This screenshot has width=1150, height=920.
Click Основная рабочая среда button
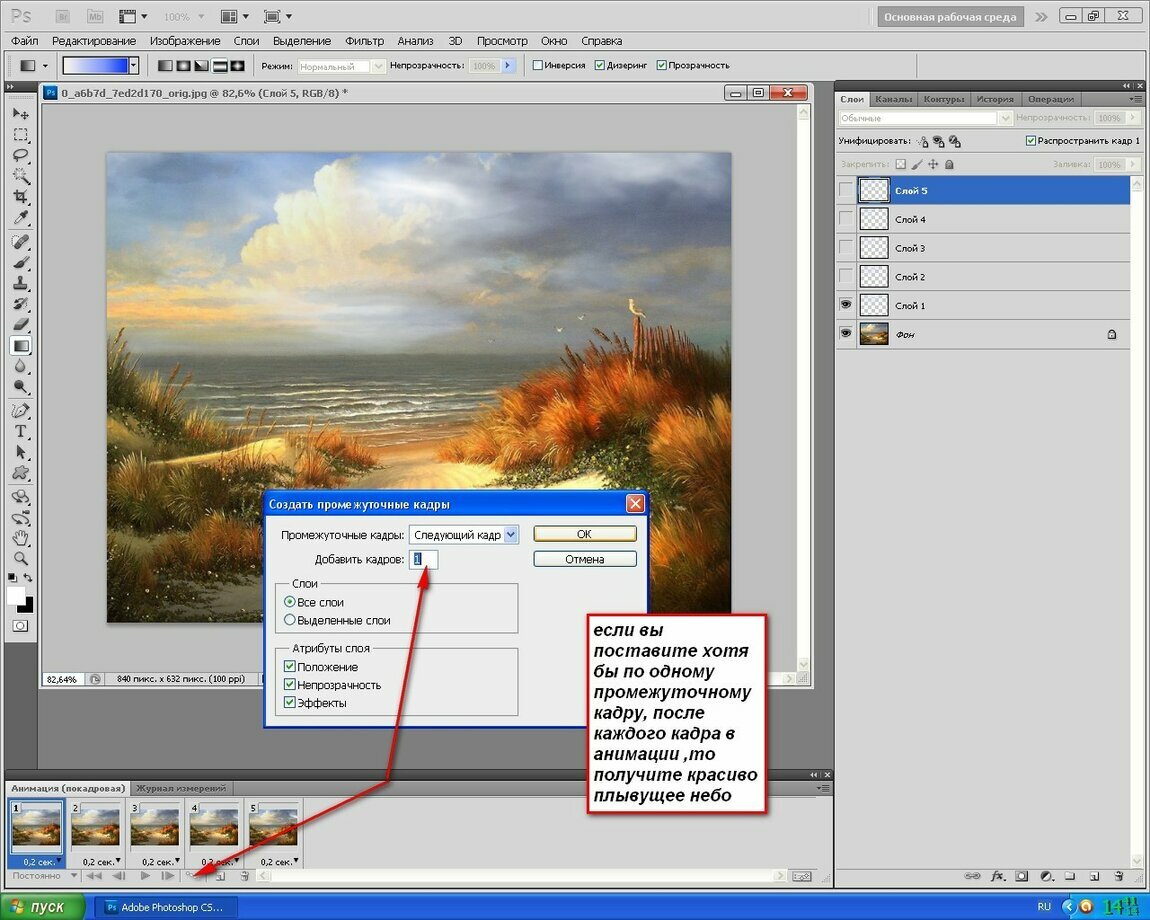pyautogui.click(x=950, y=17)
